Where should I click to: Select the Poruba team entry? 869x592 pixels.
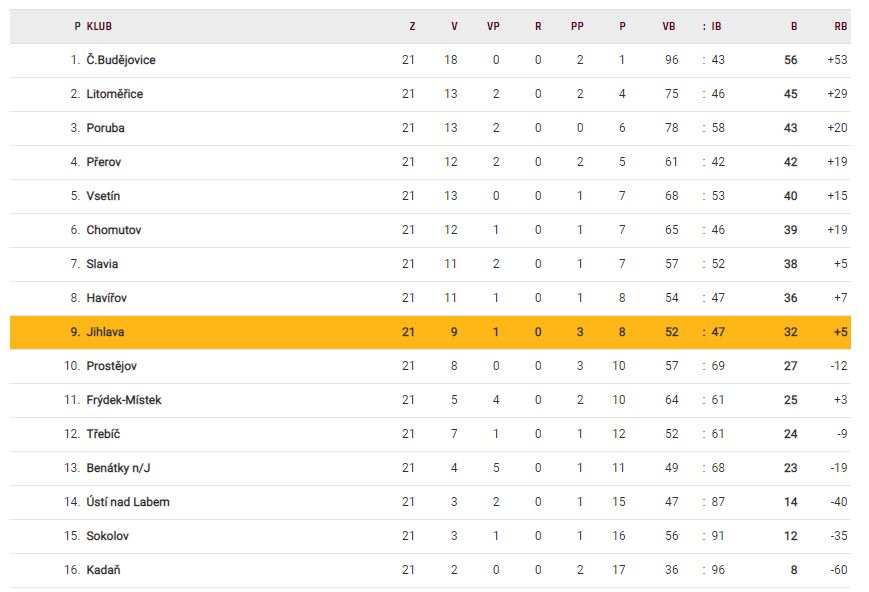click(x=105, y=128)
